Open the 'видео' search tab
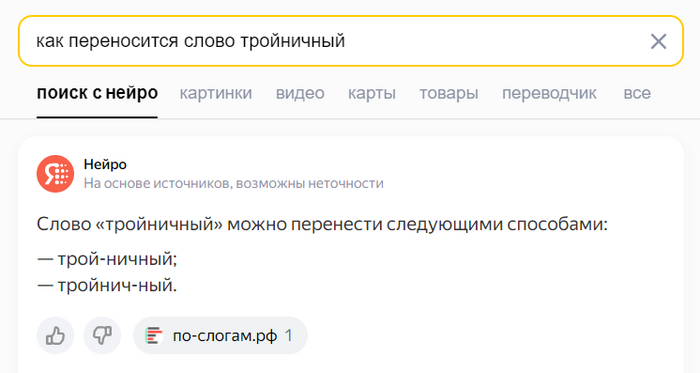700x373 pixels. 300,93
